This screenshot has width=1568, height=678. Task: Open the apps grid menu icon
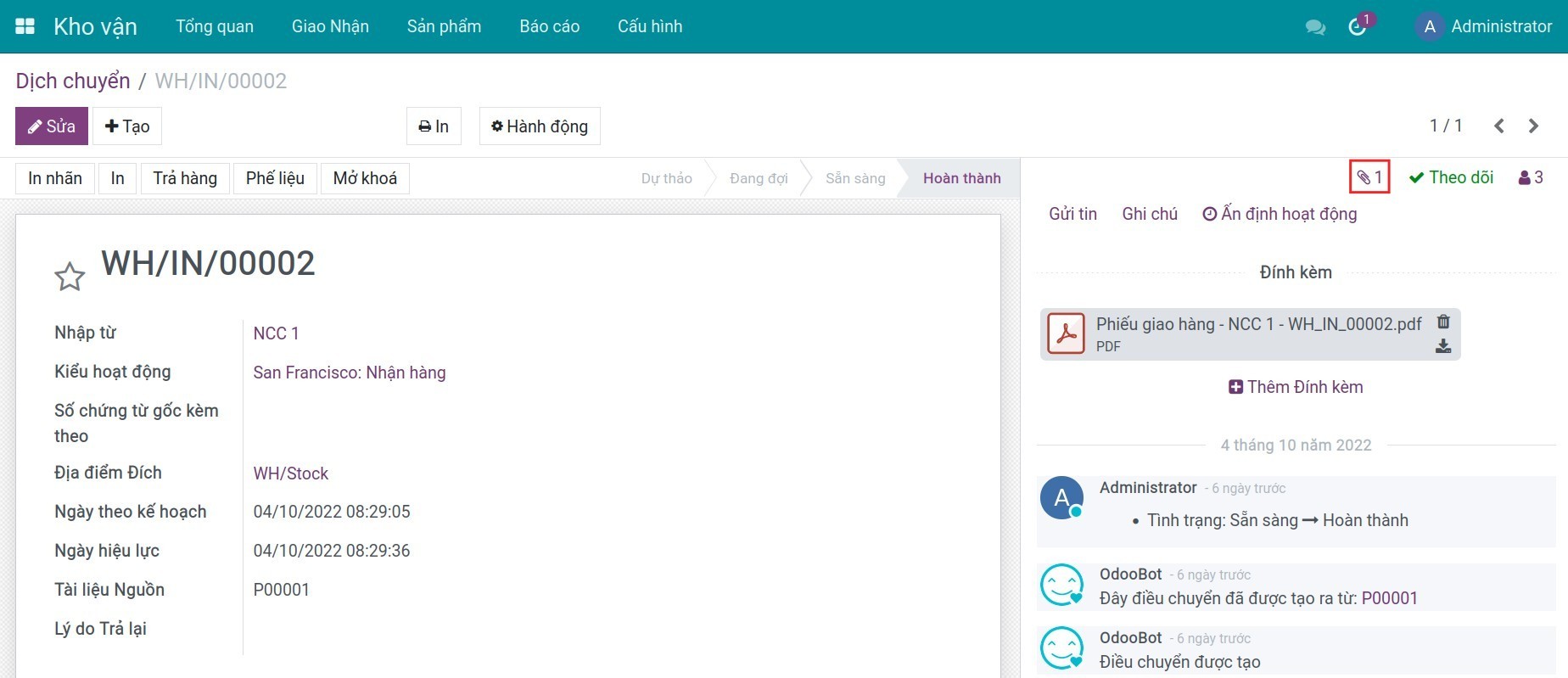(x=25, y=26)
